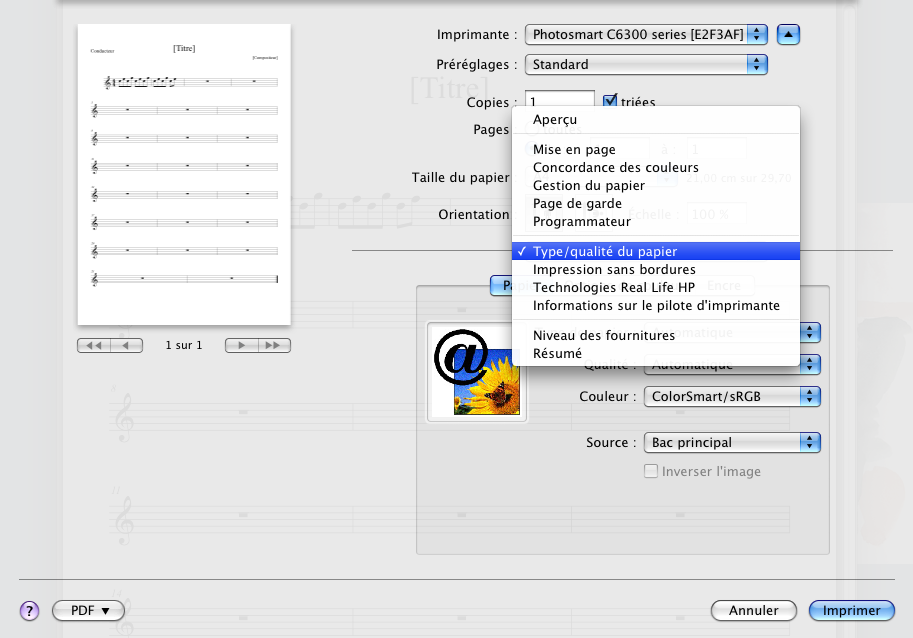Go to next page in the preview

pyautogui.click(x=241, y=345)
